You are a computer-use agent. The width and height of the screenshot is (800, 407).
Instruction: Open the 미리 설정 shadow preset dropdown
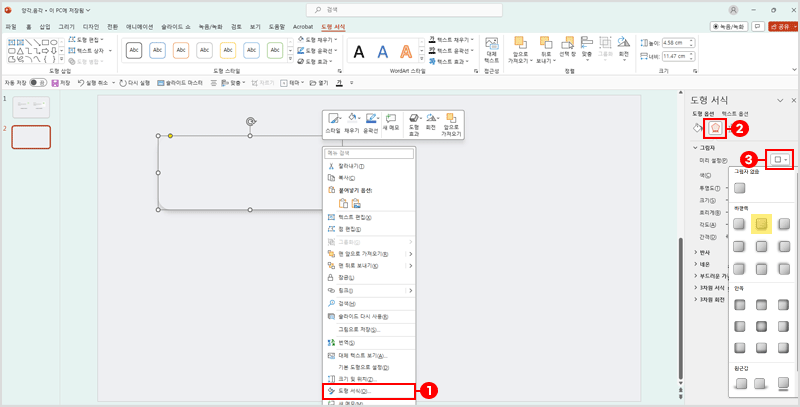click(x=780, y=160)
